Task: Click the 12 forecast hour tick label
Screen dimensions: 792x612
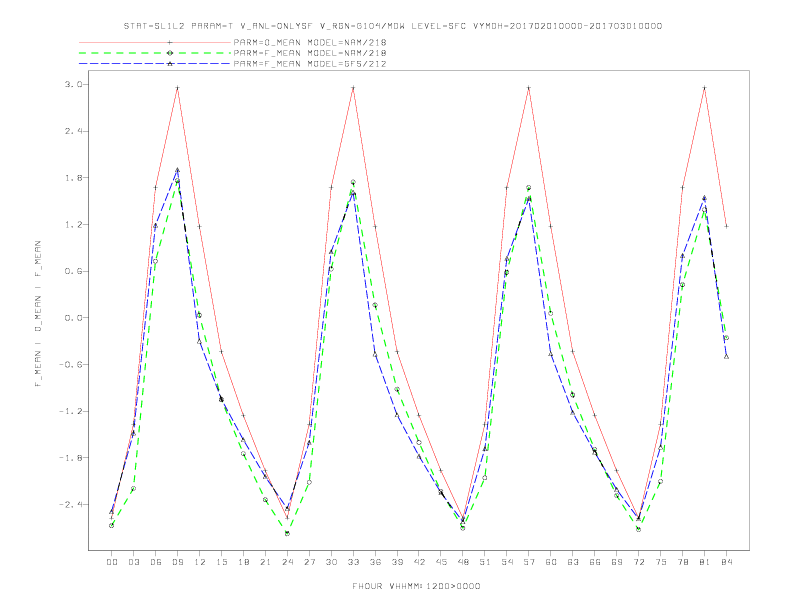Action: 200,562
